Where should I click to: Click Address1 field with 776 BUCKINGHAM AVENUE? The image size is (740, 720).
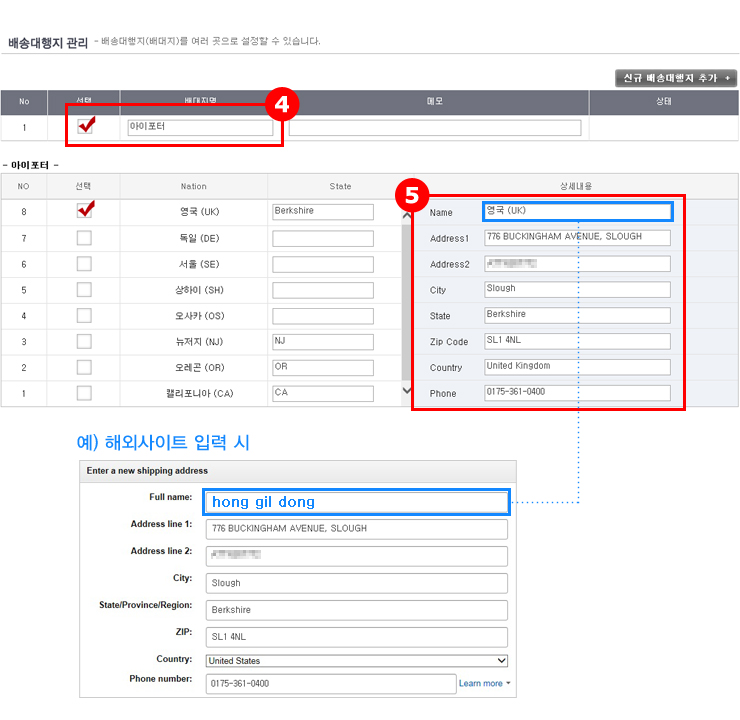(x=577, y=237)
